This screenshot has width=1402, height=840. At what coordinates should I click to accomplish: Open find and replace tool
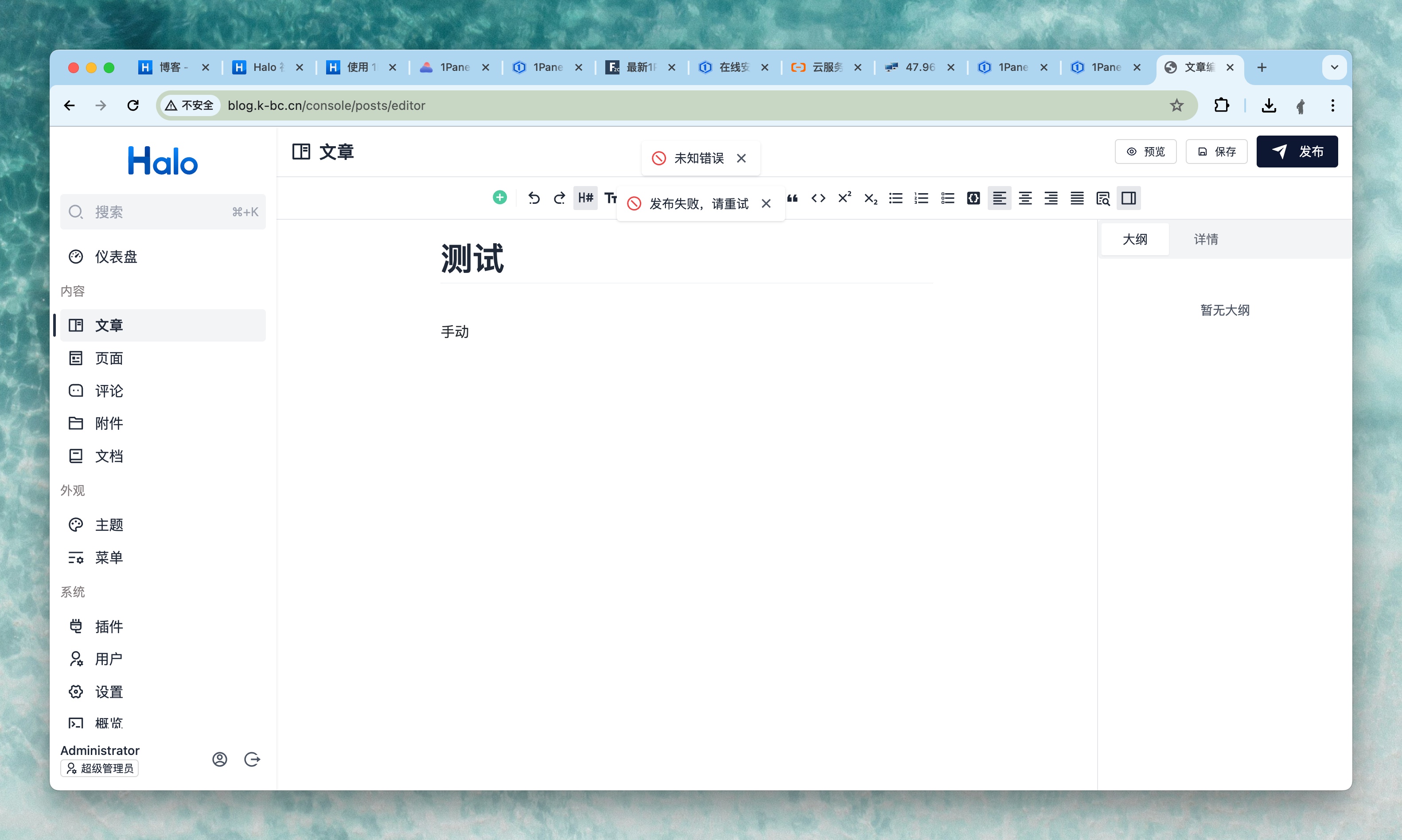1102,198
